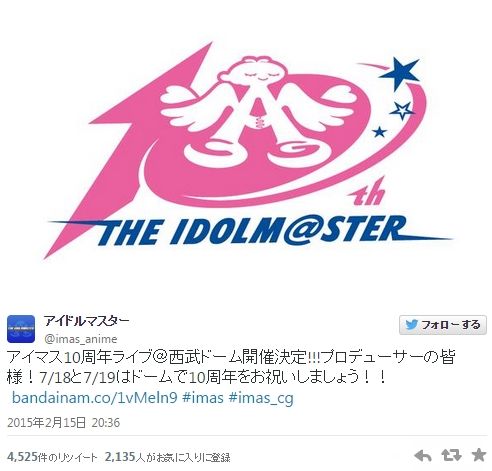Favorite the tweet with the star icon

coord(479,455)
